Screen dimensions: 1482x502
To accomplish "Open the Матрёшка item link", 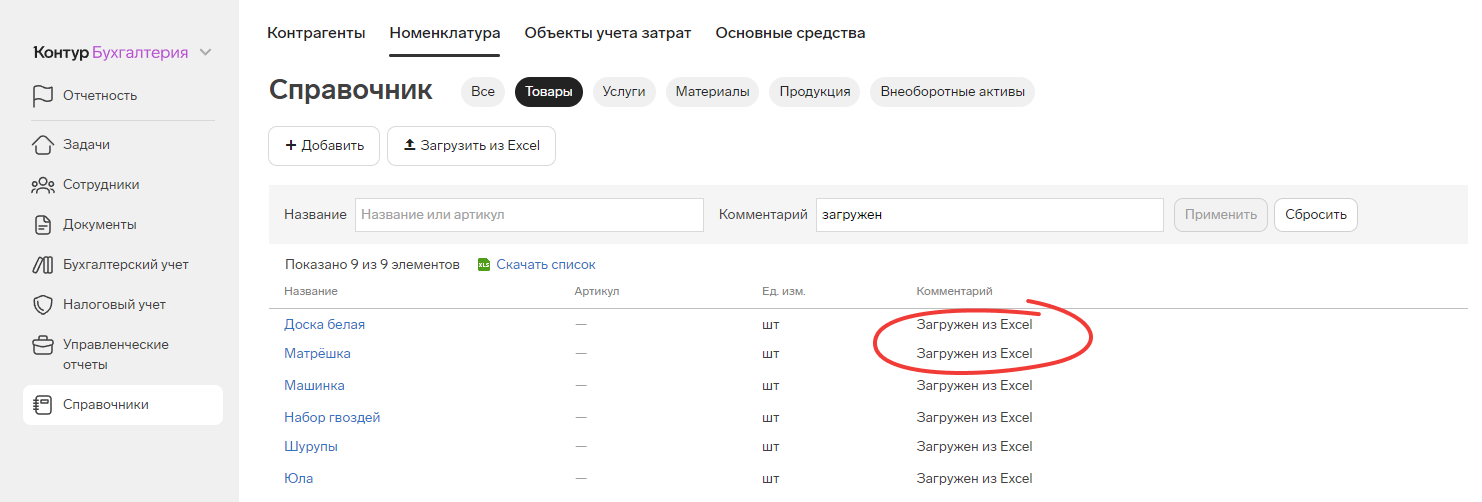I will click(317, 354).
